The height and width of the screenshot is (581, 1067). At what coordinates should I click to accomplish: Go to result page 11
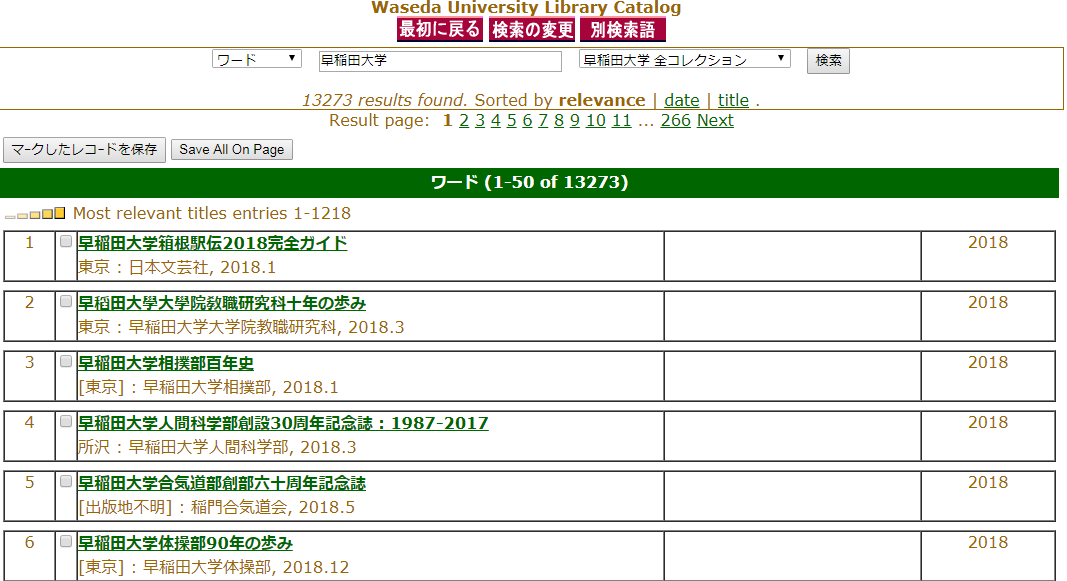tap(621, 120)
